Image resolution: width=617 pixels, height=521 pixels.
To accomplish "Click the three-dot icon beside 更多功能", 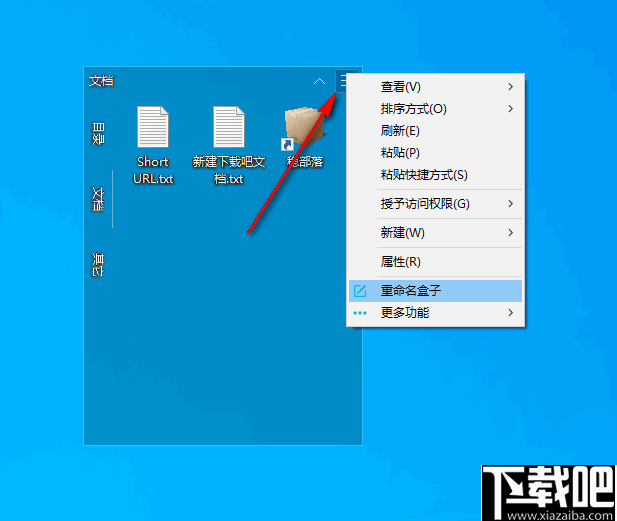I will tap(360, 313).
